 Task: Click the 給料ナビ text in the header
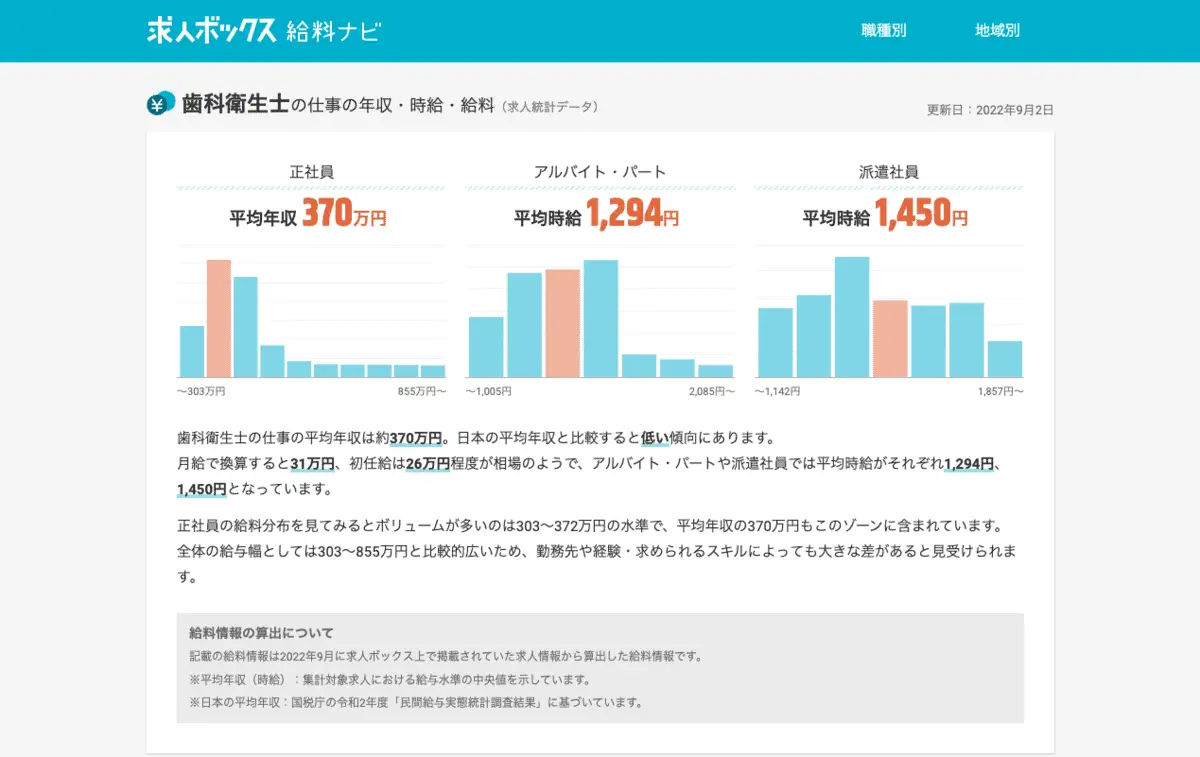coord(335,29)
